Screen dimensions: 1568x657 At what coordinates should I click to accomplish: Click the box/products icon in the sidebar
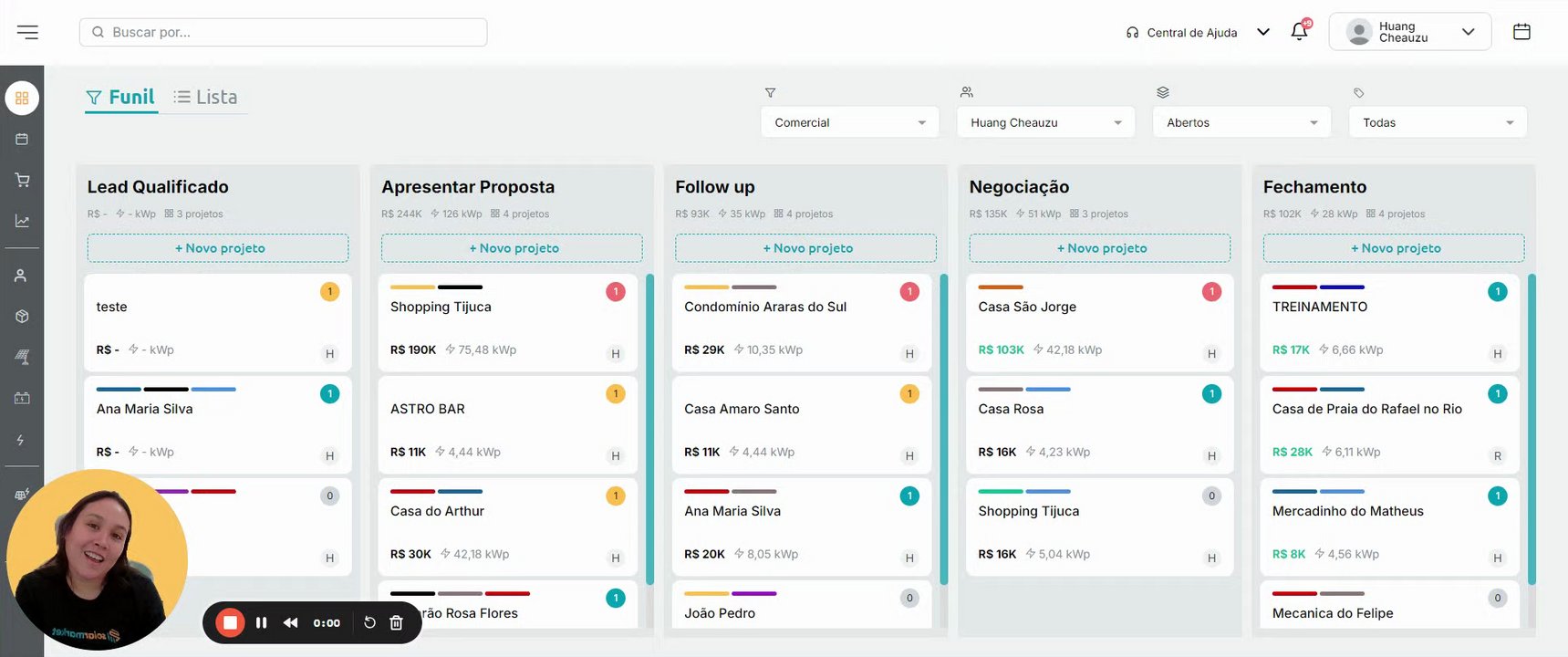pos(22,317)
